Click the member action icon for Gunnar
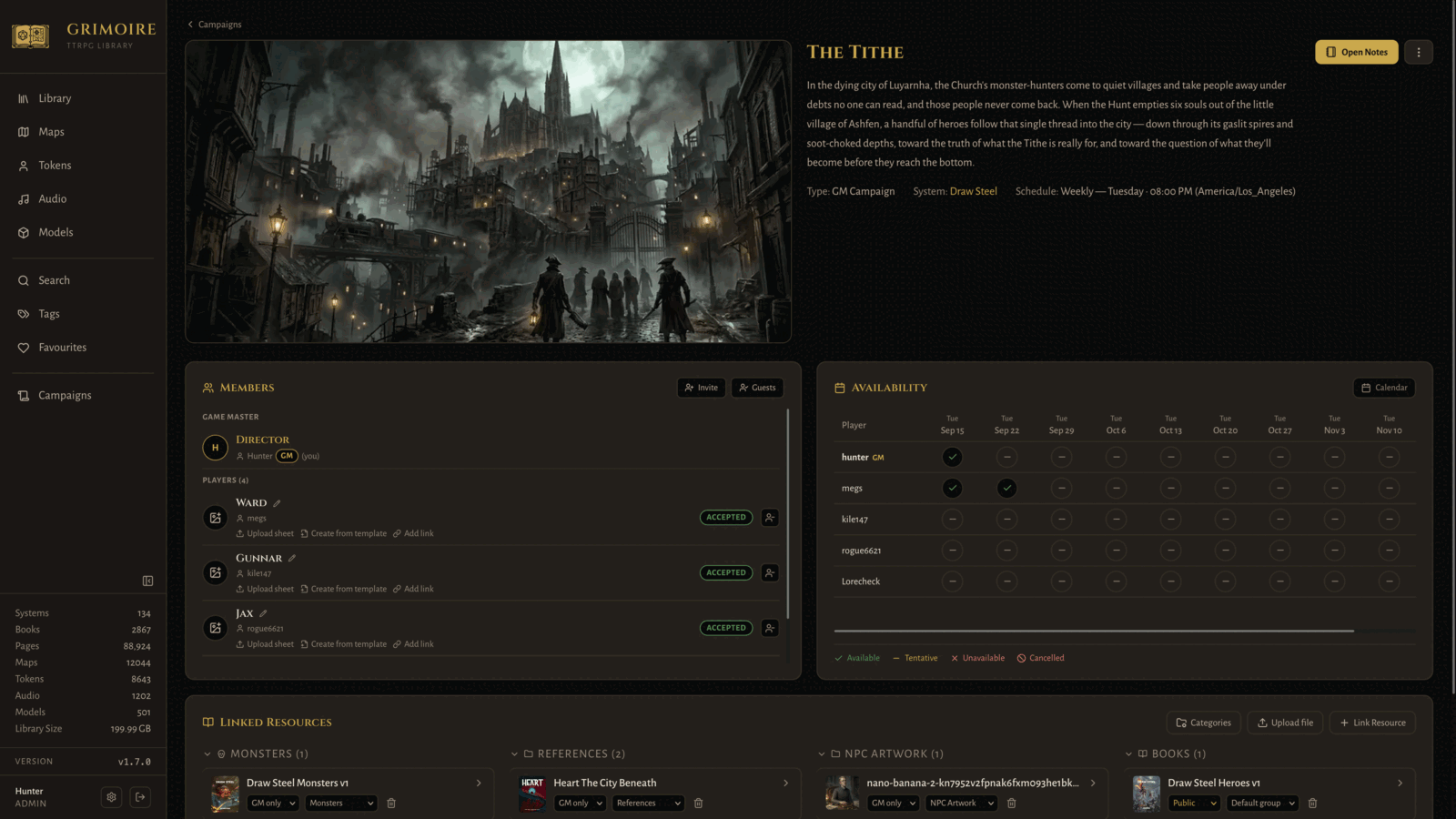Viewport: 1456px width, 819px height. point(770,572)
